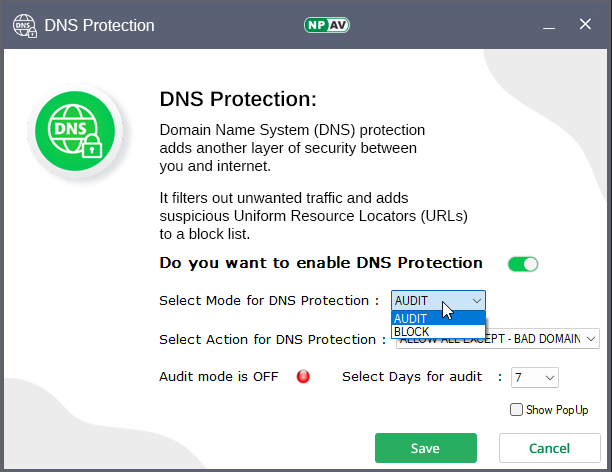Click the 'DNS Protection:' bold heading
Image resolution: width=612 pixels, height=472 pixels.
click(x=238, y=99)
